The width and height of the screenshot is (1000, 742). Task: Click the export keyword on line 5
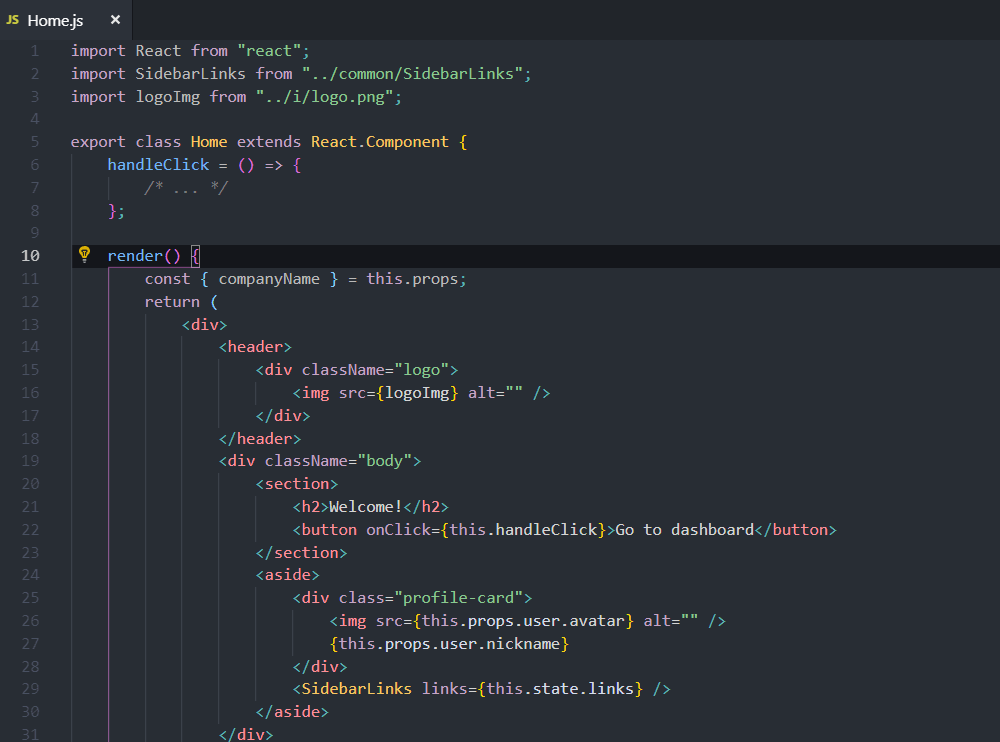(x=97, y=141)
